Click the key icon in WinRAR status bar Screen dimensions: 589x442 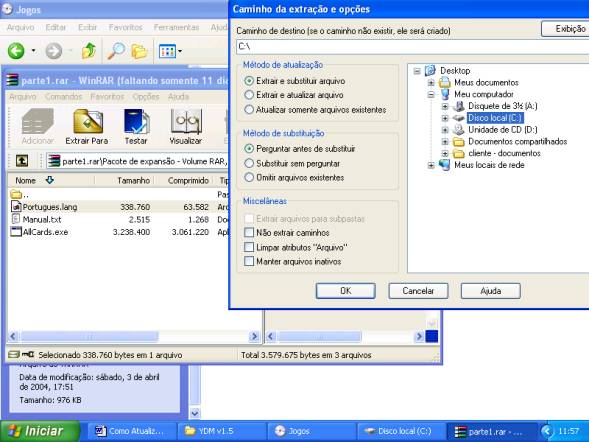click(x=28, y=354)
